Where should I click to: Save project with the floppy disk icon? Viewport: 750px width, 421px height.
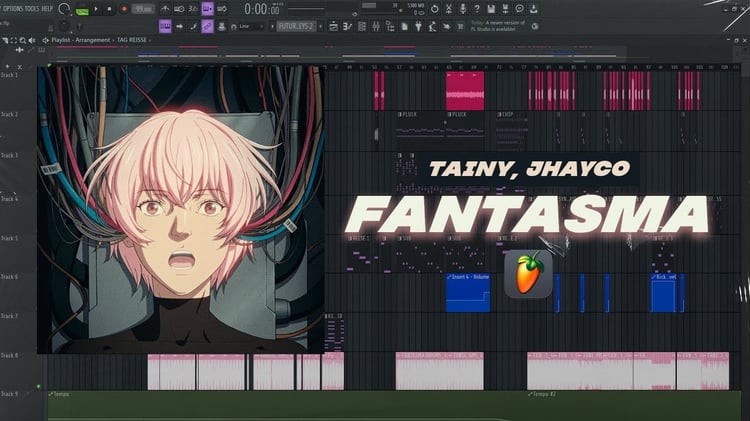pos(491,9)
